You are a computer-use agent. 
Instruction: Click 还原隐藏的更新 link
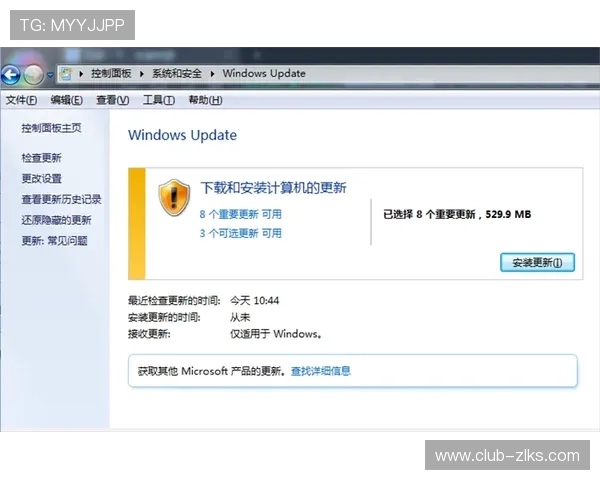click(x=56, y=220)
